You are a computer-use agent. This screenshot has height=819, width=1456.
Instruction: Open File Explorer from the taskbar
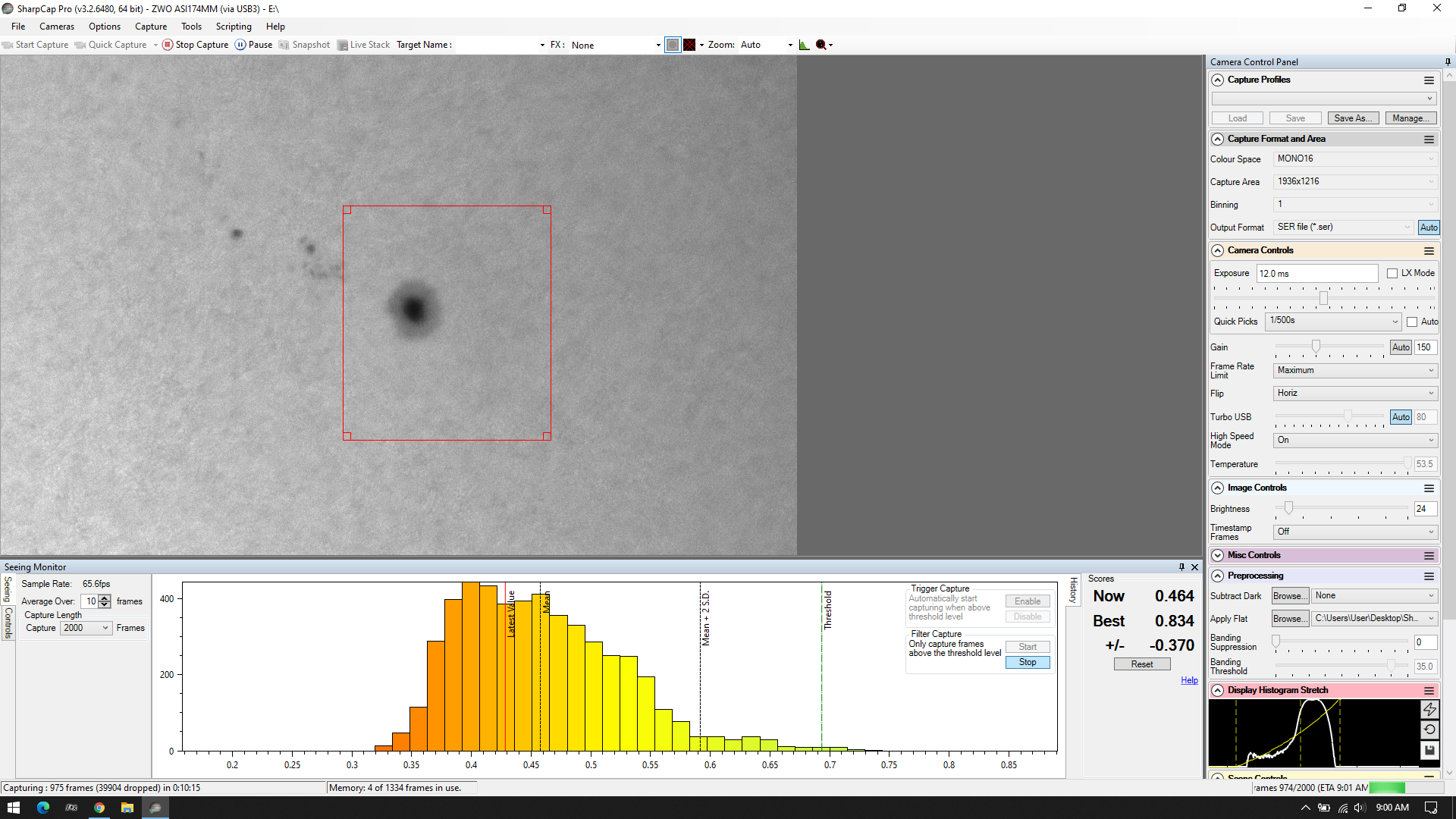click(127, 808)
